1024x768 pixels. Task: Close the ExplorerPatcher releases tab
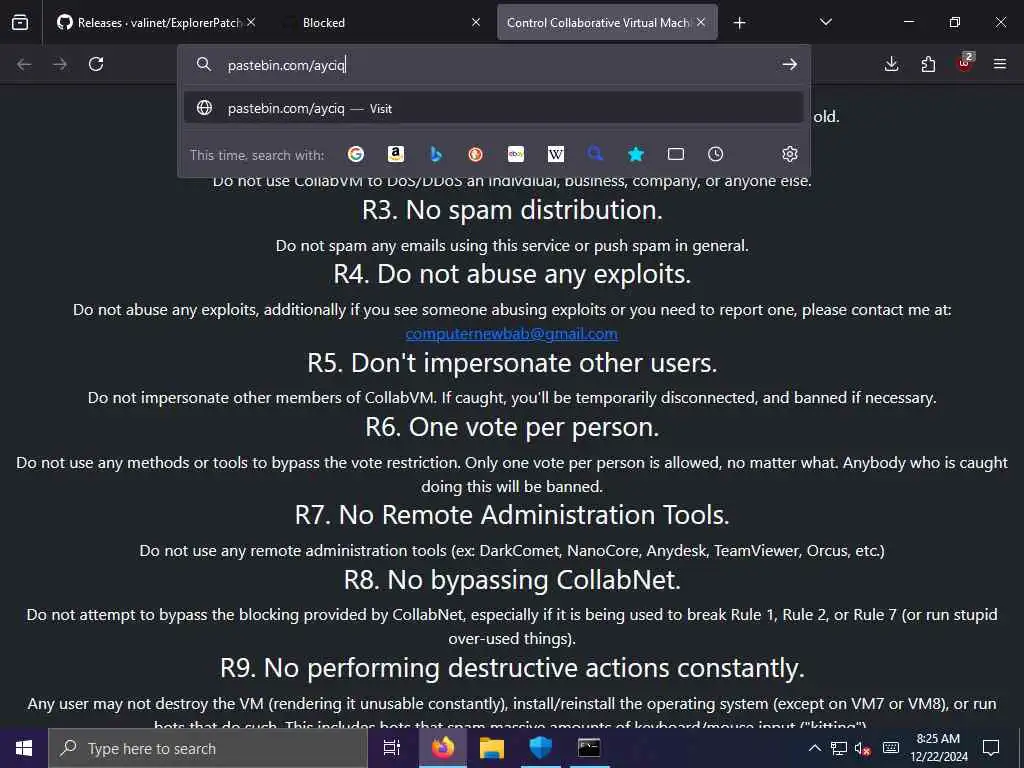[251, 23]
